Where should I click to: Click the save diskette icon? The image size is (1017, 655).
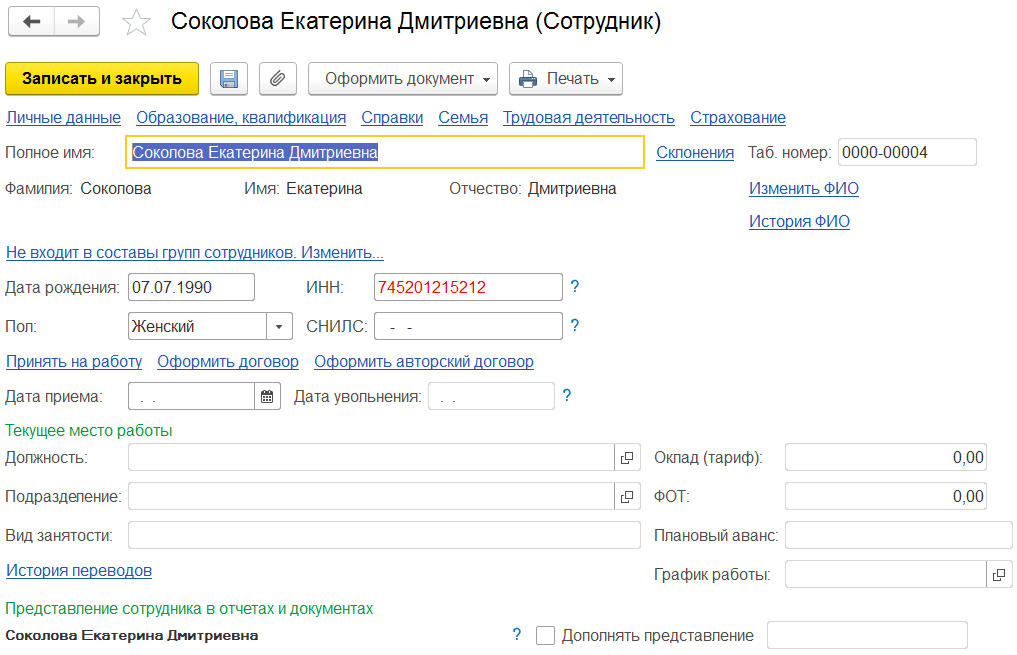coord(229,79)
